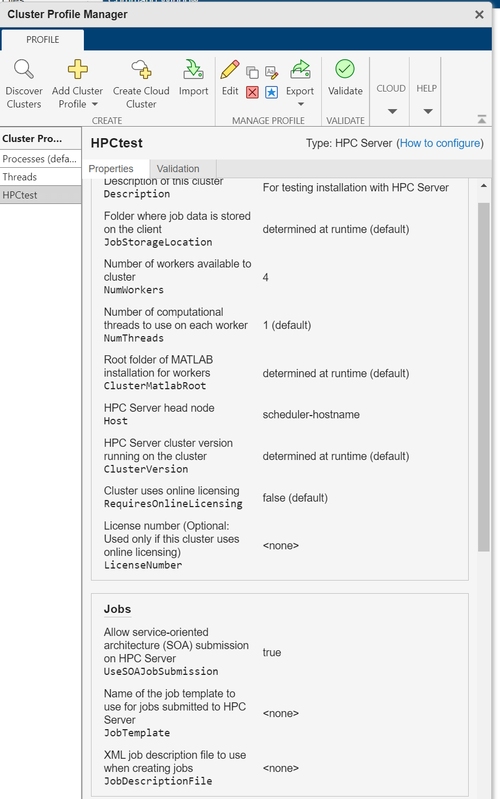This screenshot has height=799, width=500.
Task: Open the Add Cluster Profile dropdown arrow
Action: point(95,104)
